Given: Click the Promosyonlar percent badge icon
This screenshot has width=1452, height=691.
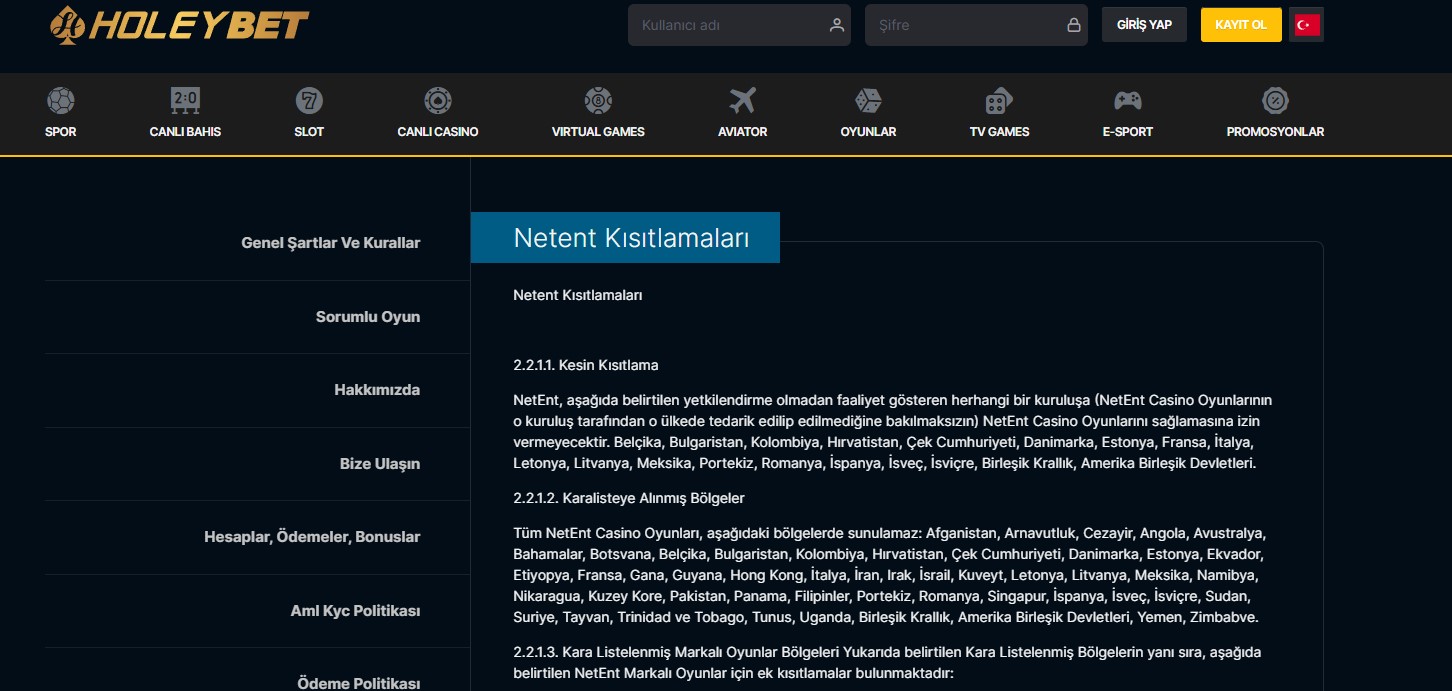Looking at the screenshot, I should point(1275,100).
